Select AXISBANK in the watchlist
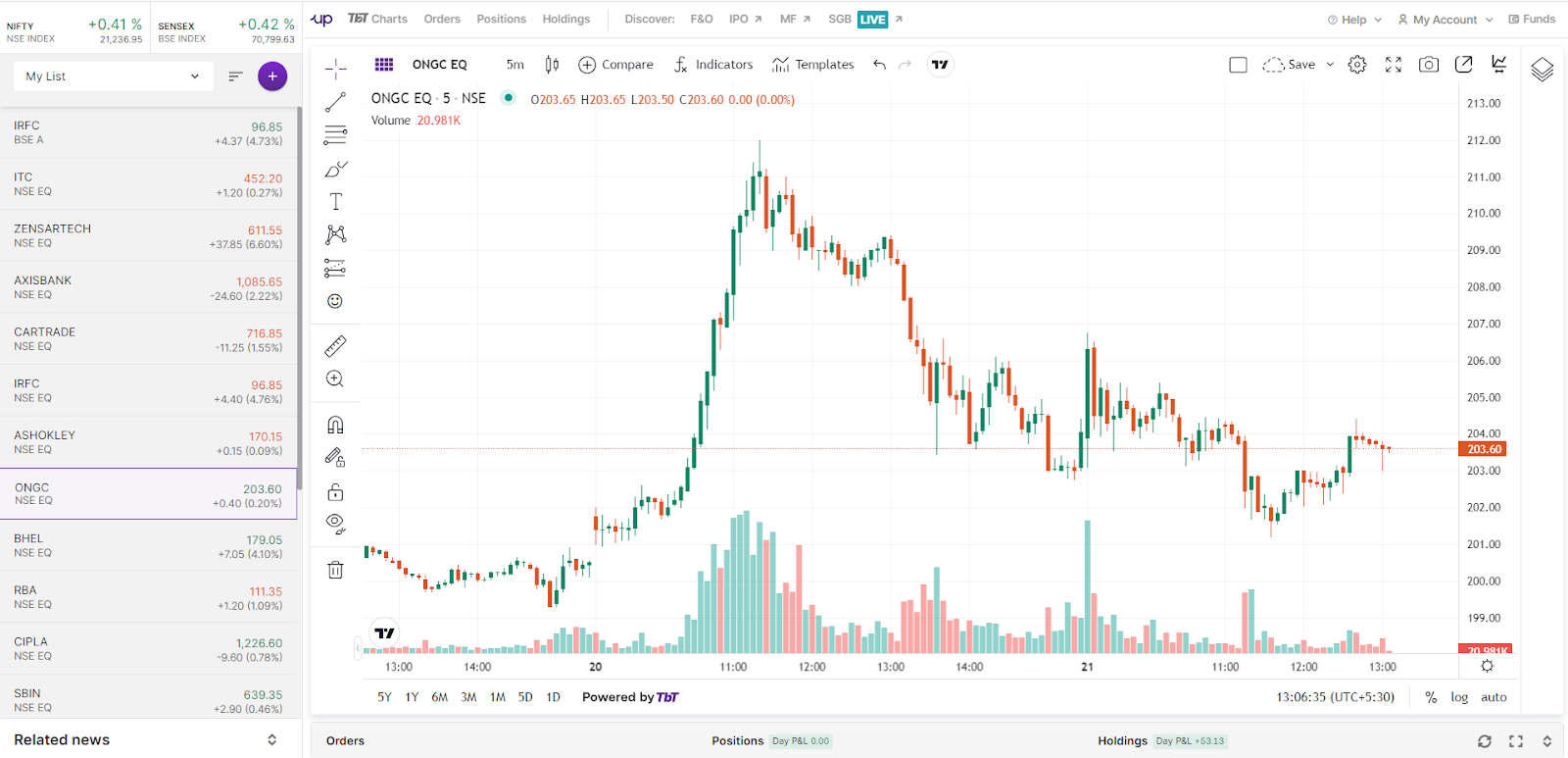1568x758 pixels. pos(148,287)
